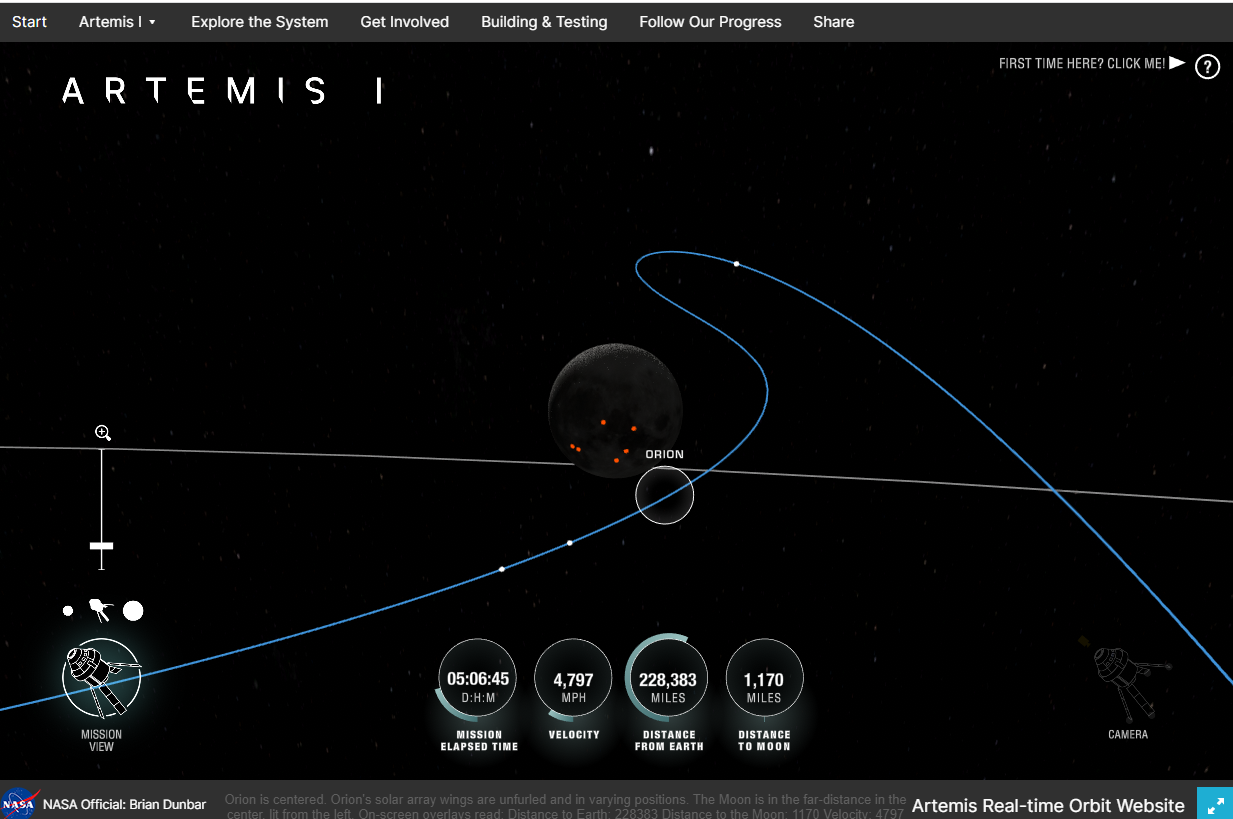Click the "First time here? Click me!" link

click(1092, 63)
